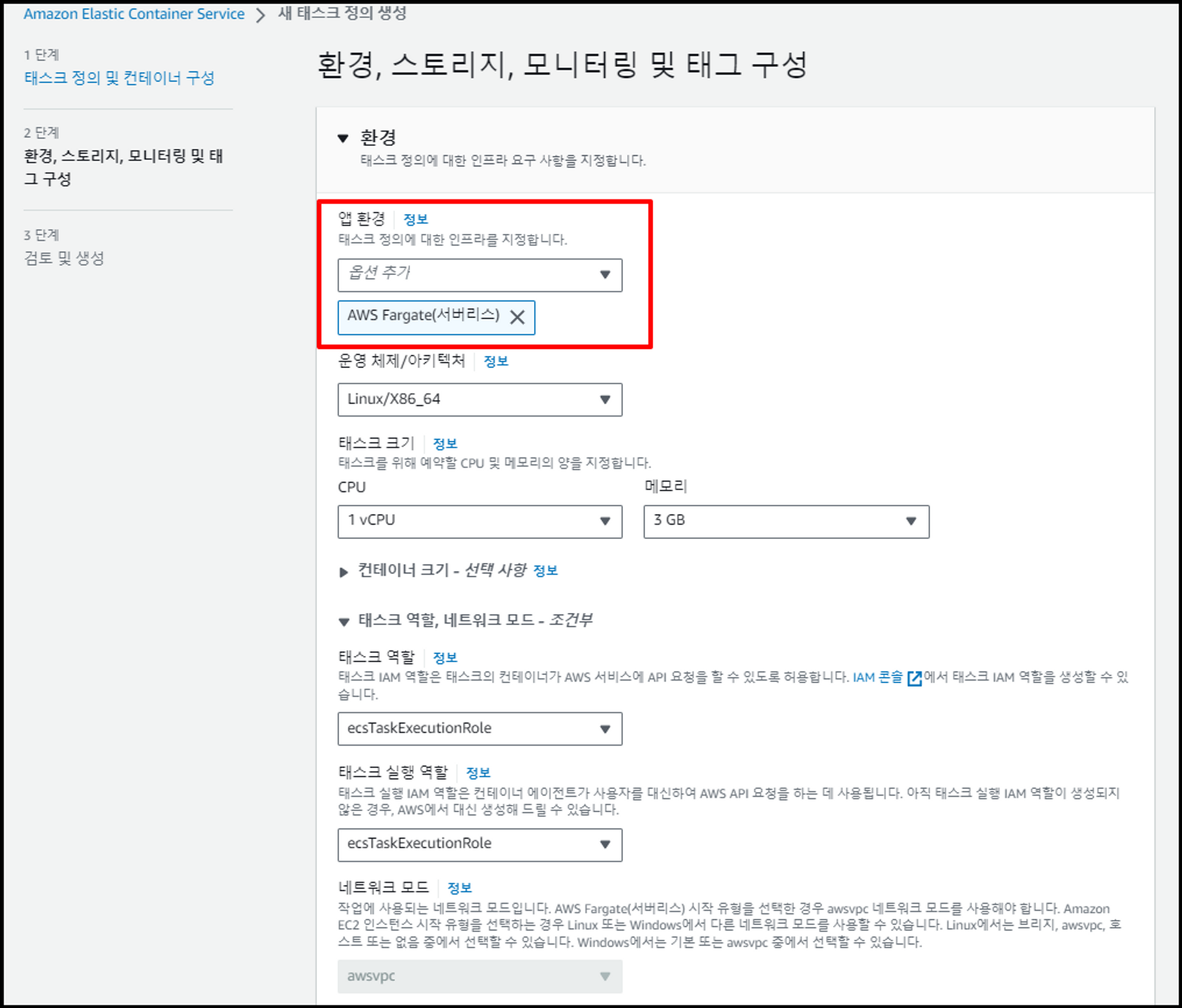Open the 태스크 실행 역할 dropdown
Image resolution: width=1182 pixels, height=1008 pixels.
[480, 844]
